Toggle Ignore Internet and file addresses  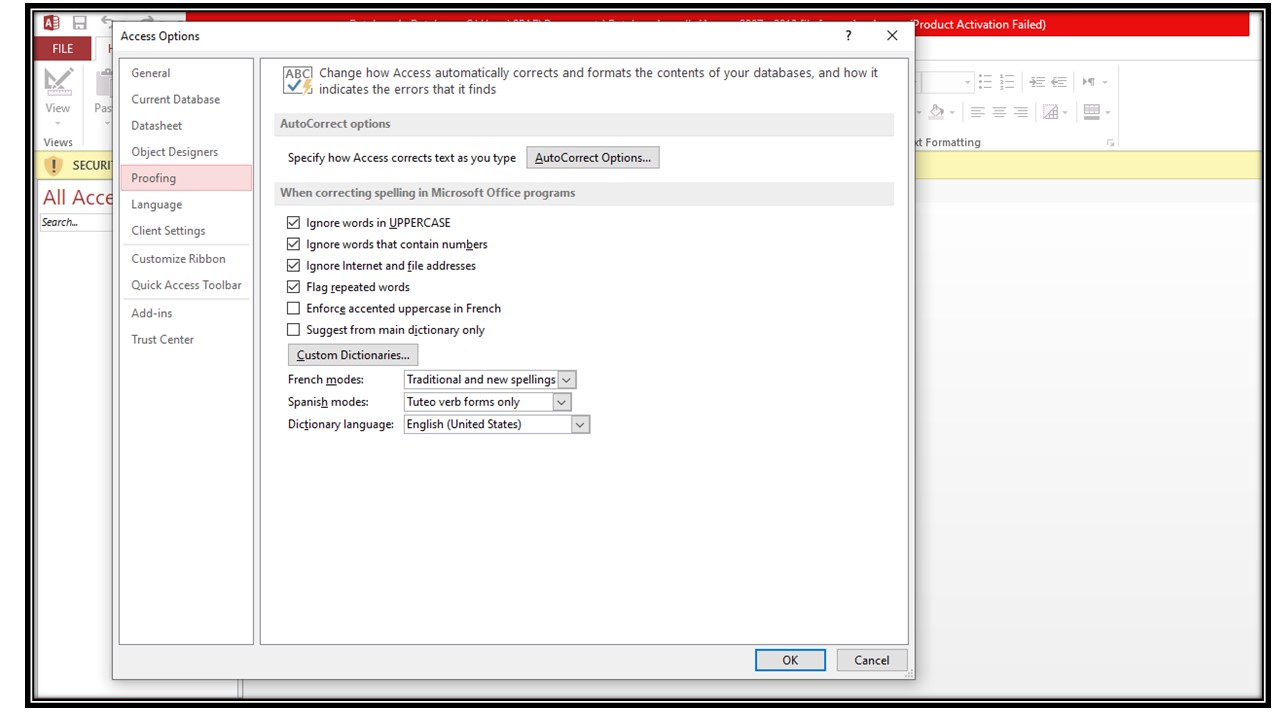click(x=293, y=265)
